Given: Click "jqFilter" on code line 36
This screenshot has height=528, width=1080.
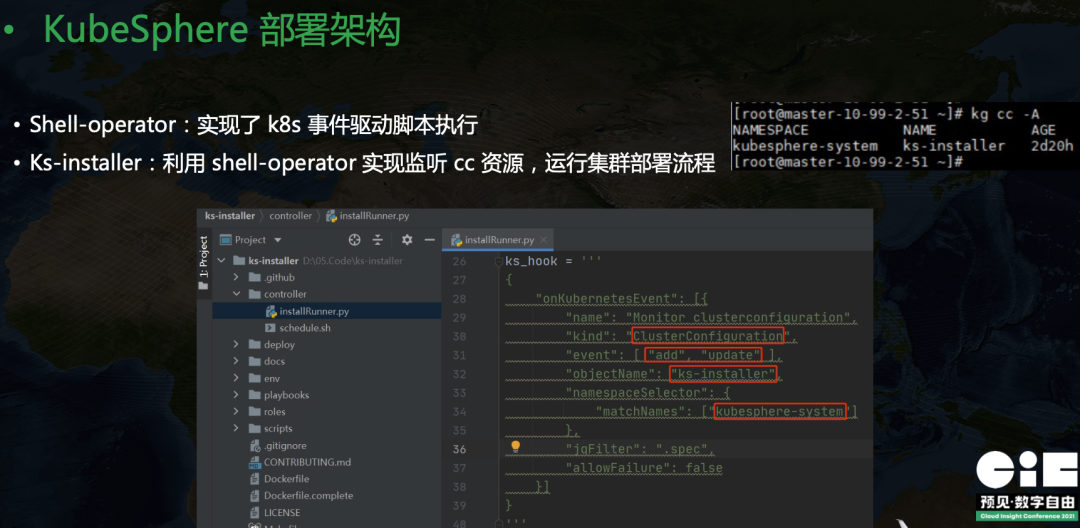Looking at the screenshot, I should coord(600,449).
